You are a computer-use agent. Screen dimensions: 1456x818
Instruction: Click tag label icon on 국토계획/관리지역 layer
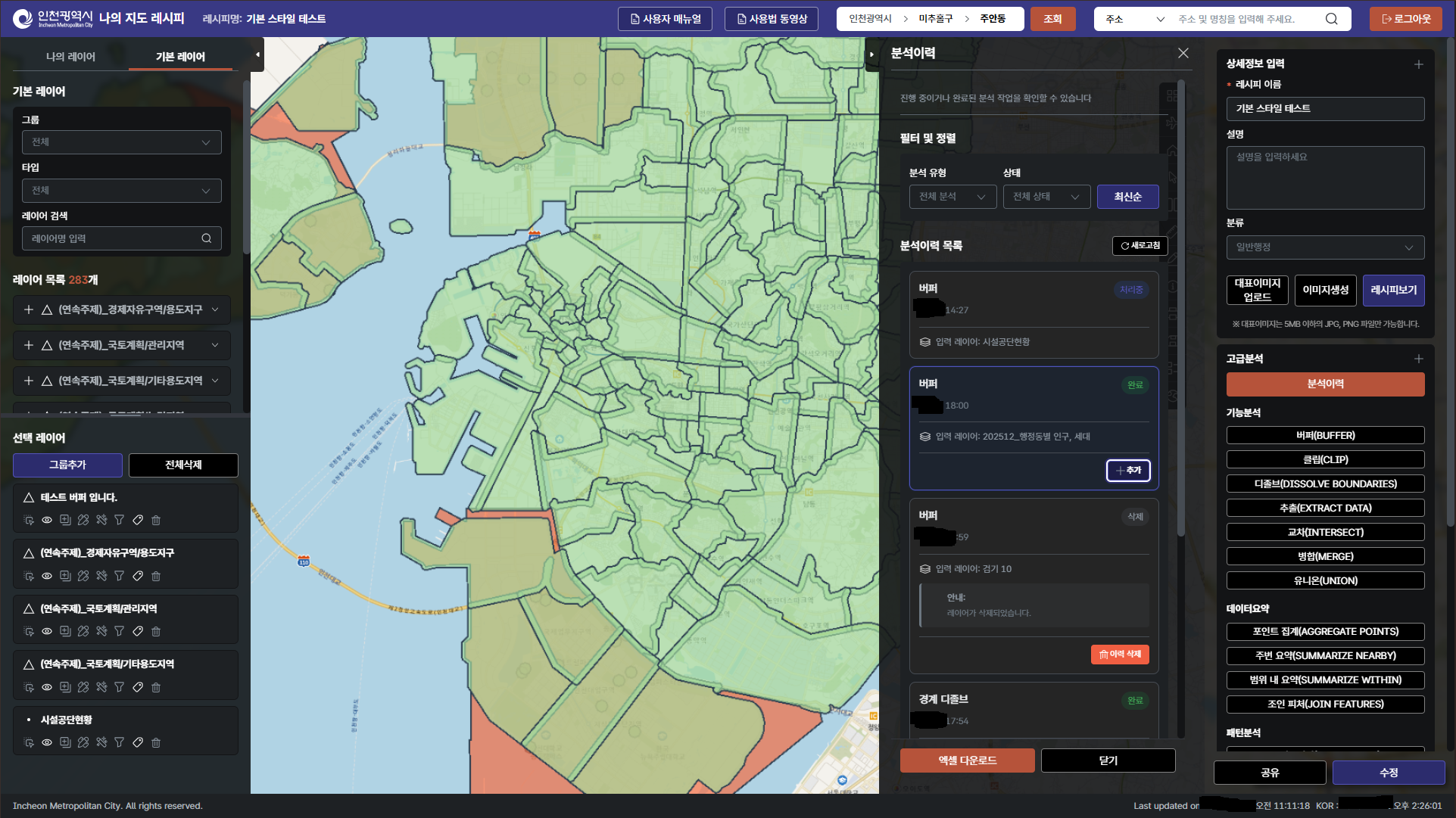click(138, 631)
